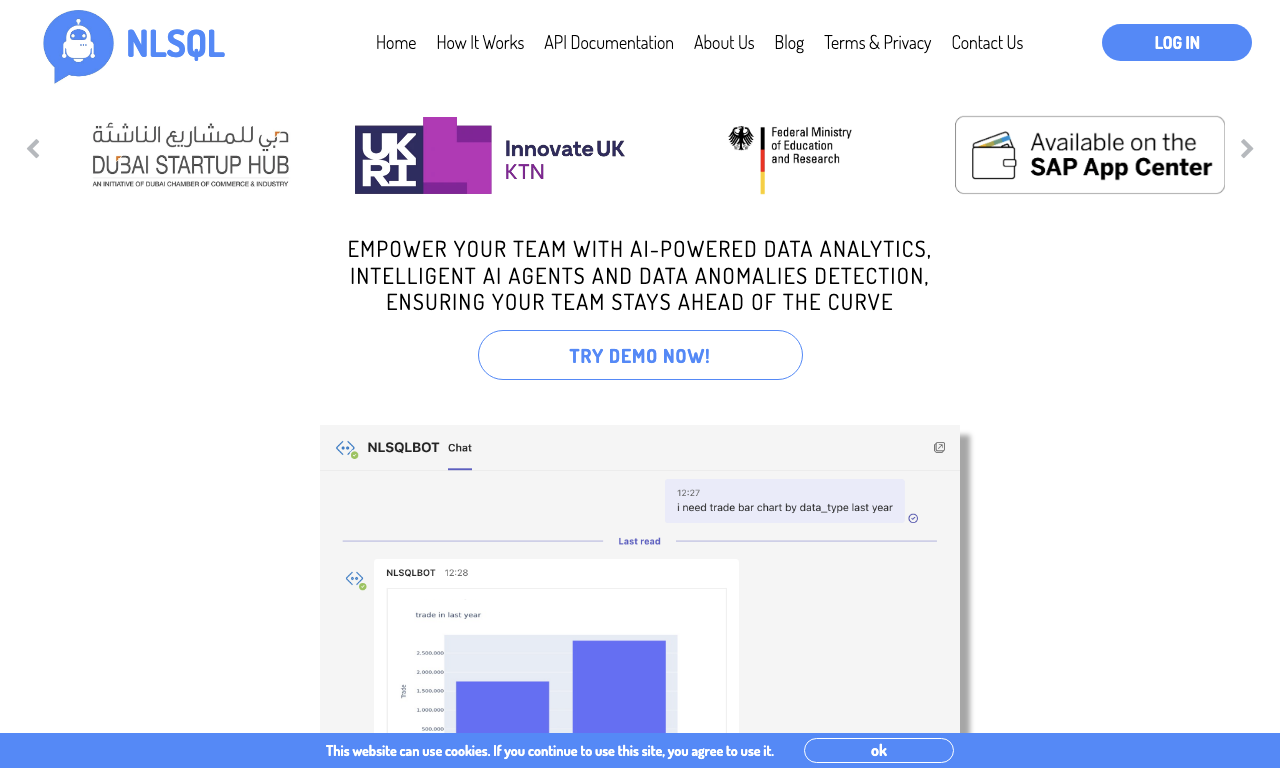
Task: Click the NLSQLBOT avatar in chat header
Action: 347,449
